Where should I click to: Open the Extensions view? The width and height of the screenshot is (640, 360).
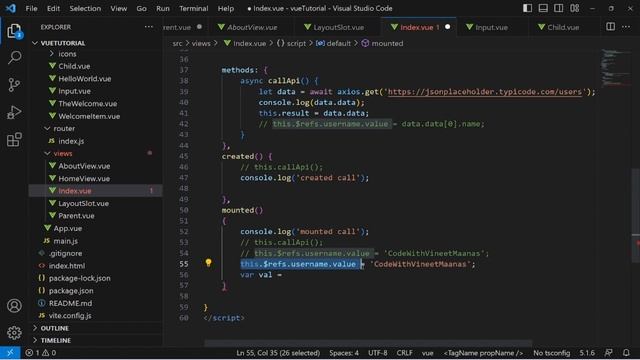14,140
